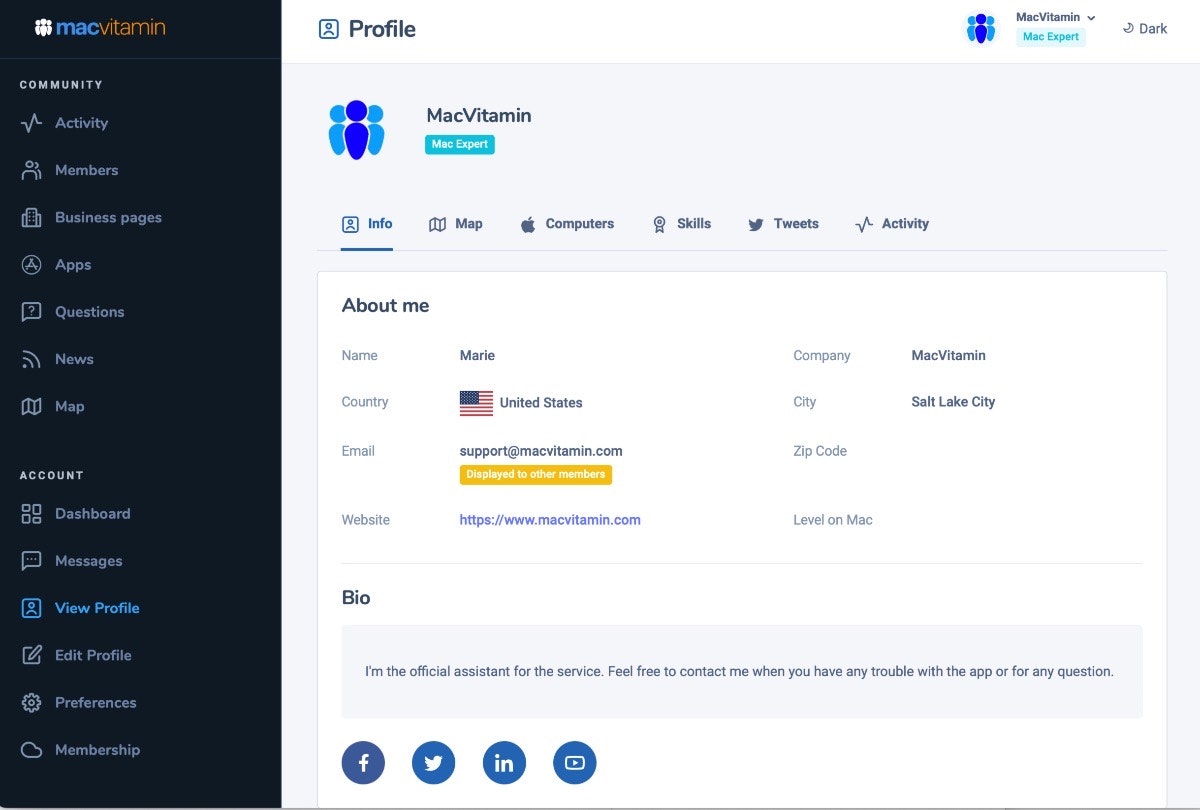This screenshot has width=1200, height=810.
Task: Click the Dashboard grid icon
Action: point(32,514)
